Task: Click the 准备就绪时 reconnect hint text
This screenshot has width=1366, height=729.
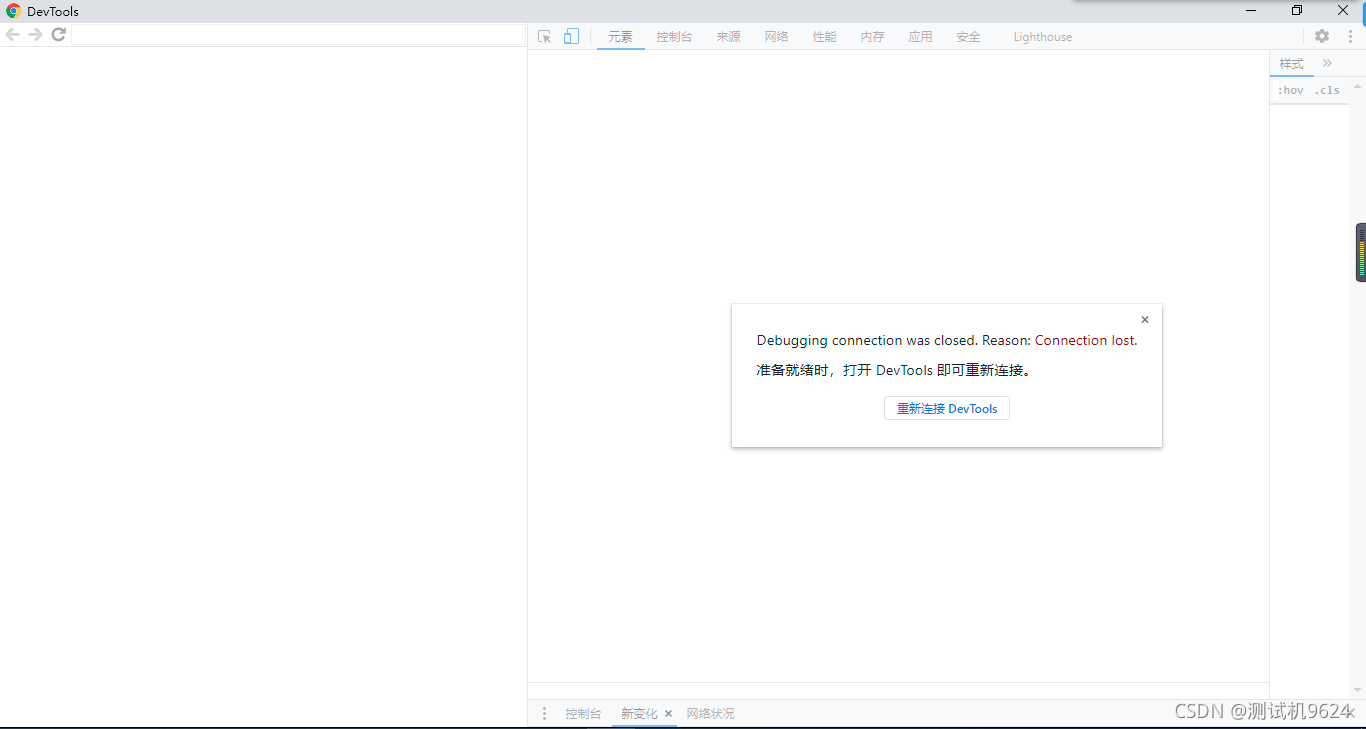Action: pos(893,370)
